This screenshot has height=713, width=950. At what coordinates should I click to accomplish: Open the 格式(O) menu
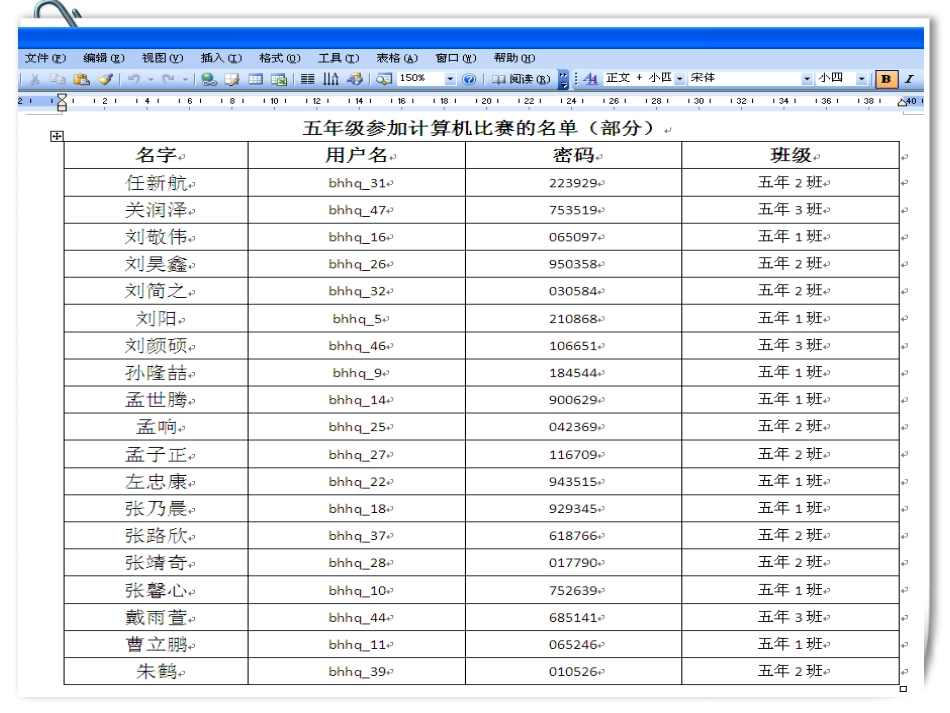click(x=279, y=58)
